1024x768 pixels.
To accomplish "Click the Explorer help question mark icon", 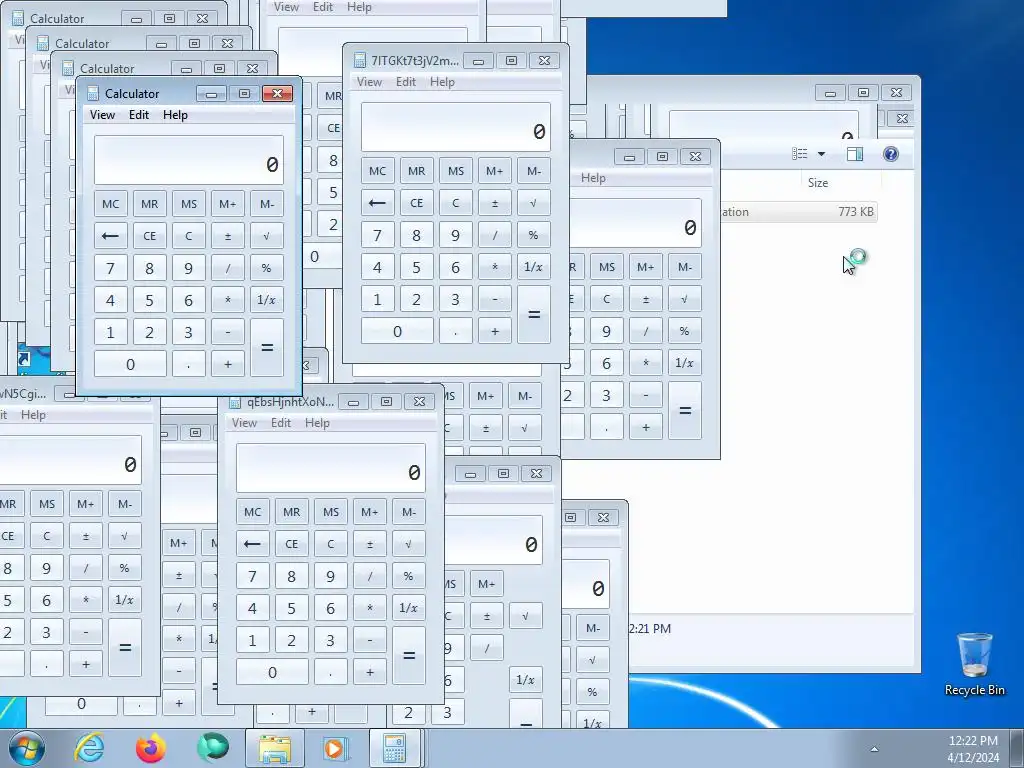I will tap(890, 154).
